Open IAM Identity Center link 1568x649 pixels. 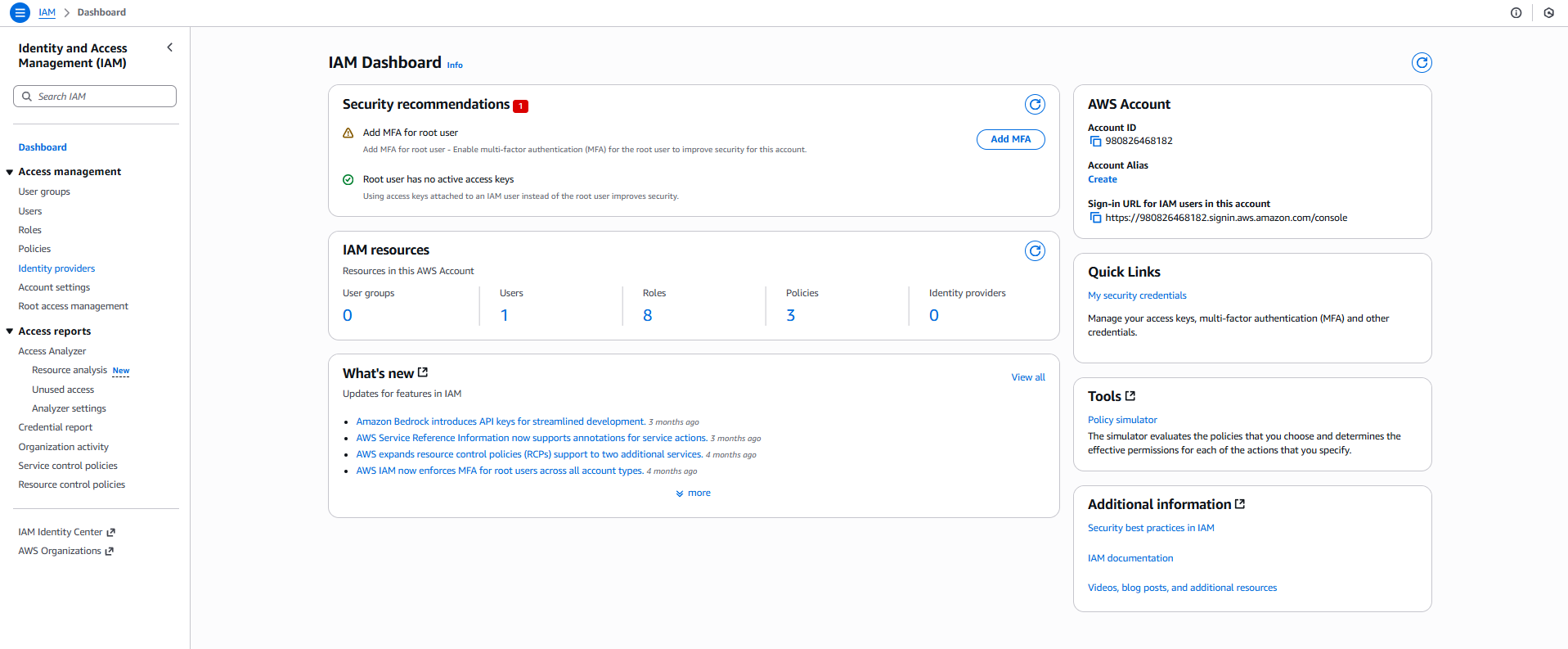(x=67, y=532)
